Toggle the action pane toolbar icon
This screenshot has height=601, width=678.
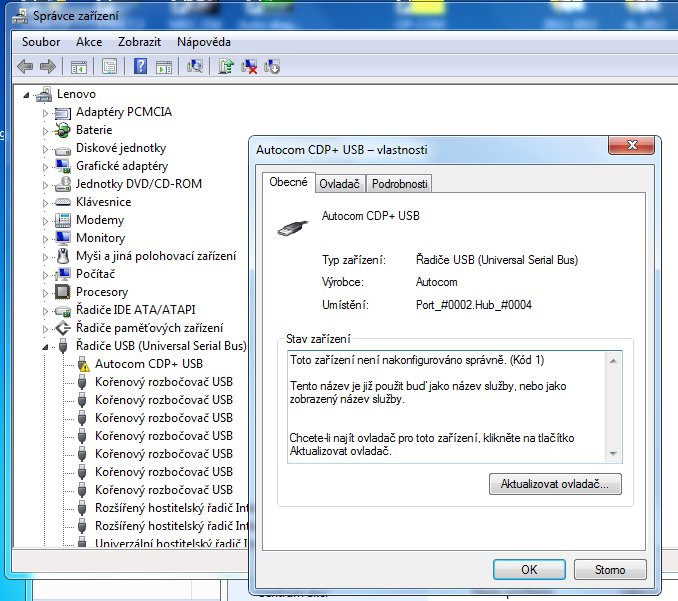[164, 67]
